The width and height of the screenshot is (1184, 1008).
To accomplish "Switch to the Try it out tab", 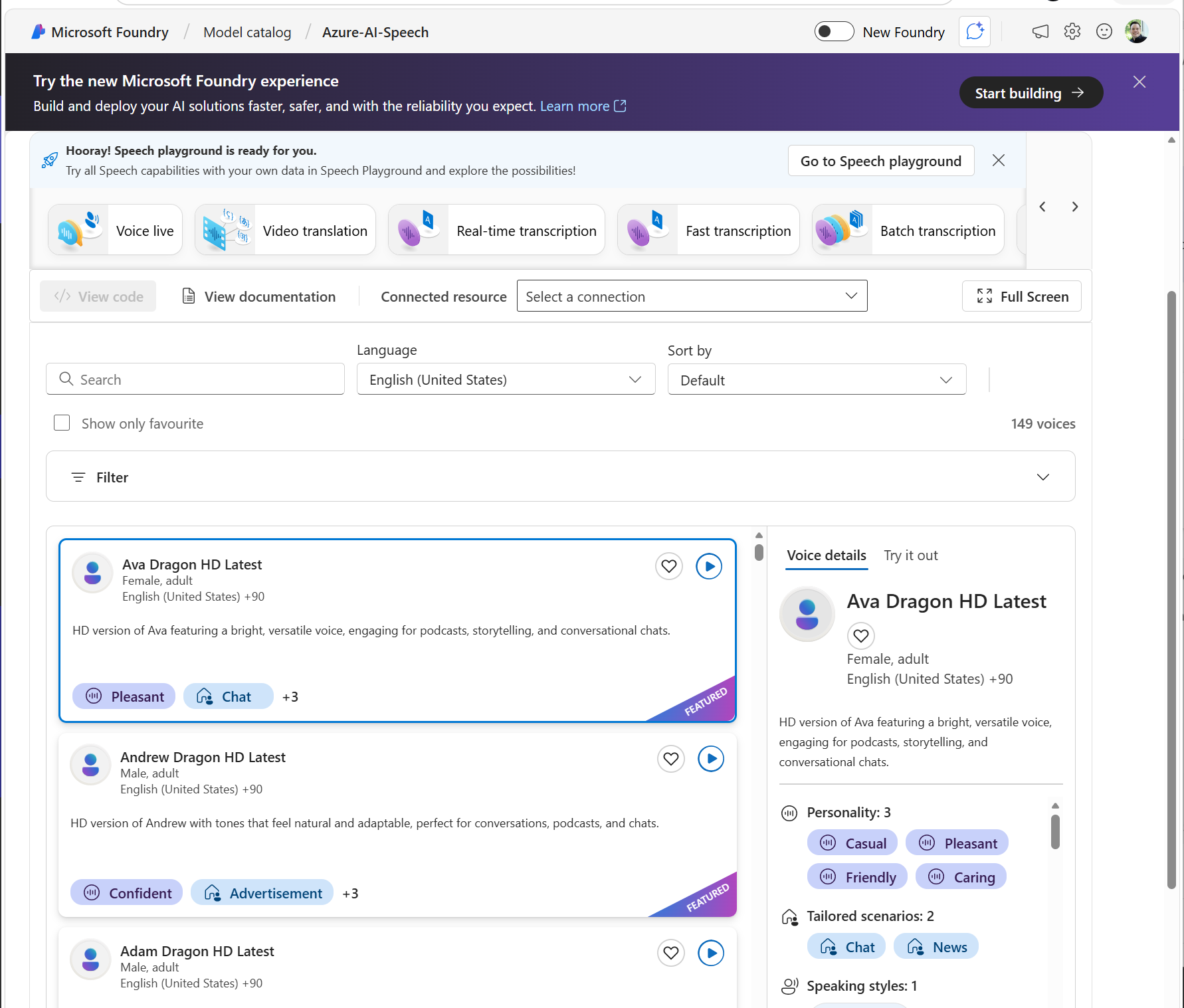I will pyautogui.click(x=911, y=555).
